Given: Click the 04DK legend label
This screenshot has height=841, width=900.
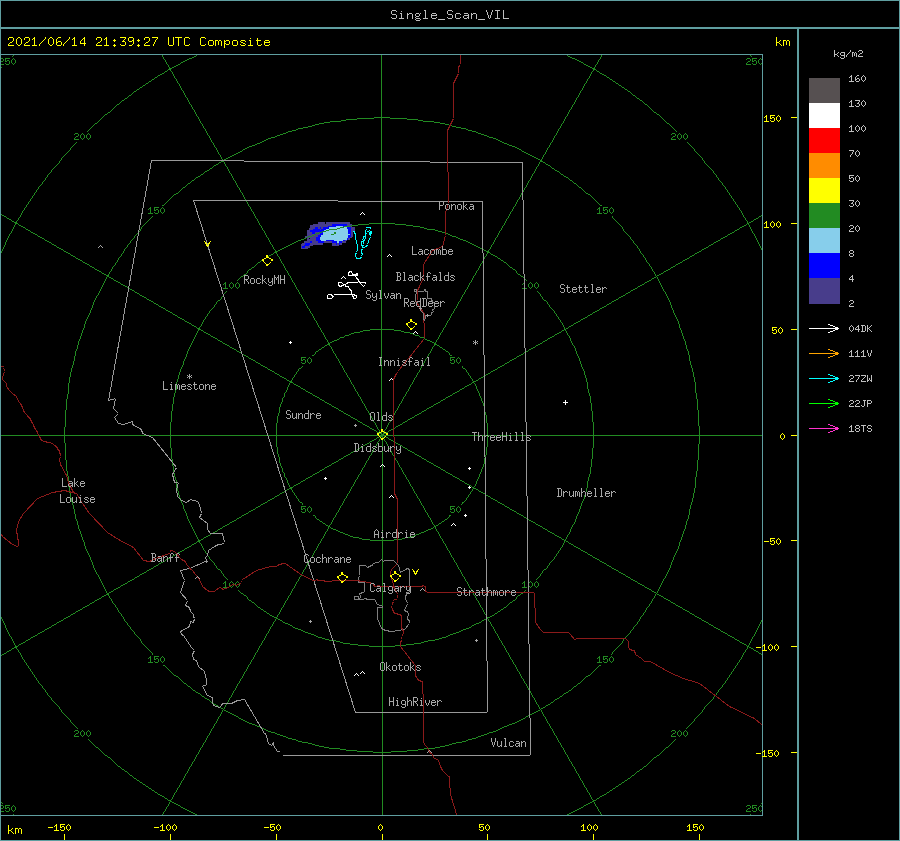Looking at the screenshot, I should click(x=860, y=329).
